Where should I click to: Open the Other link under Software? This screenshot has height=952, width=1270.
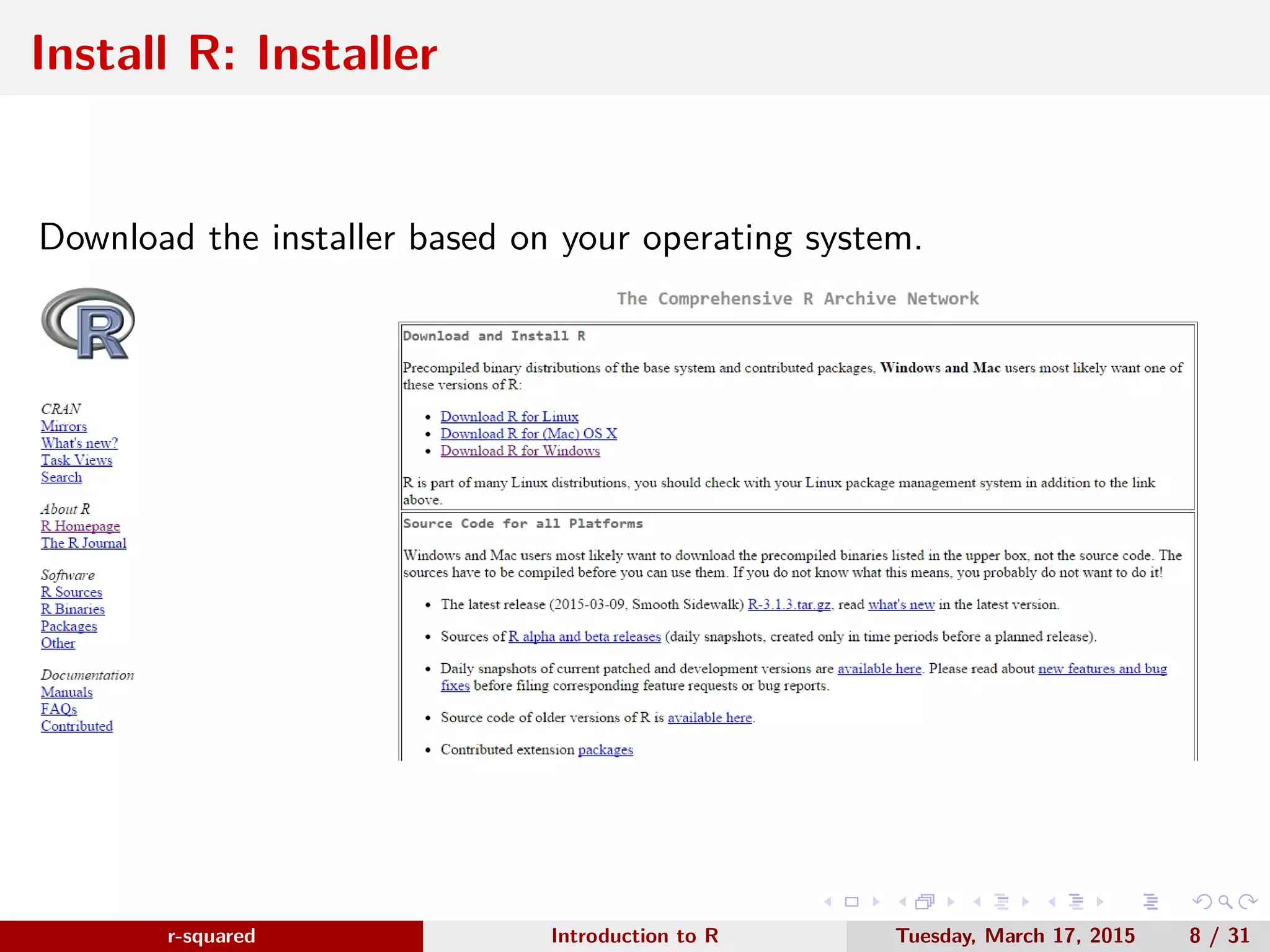(58, 643)
